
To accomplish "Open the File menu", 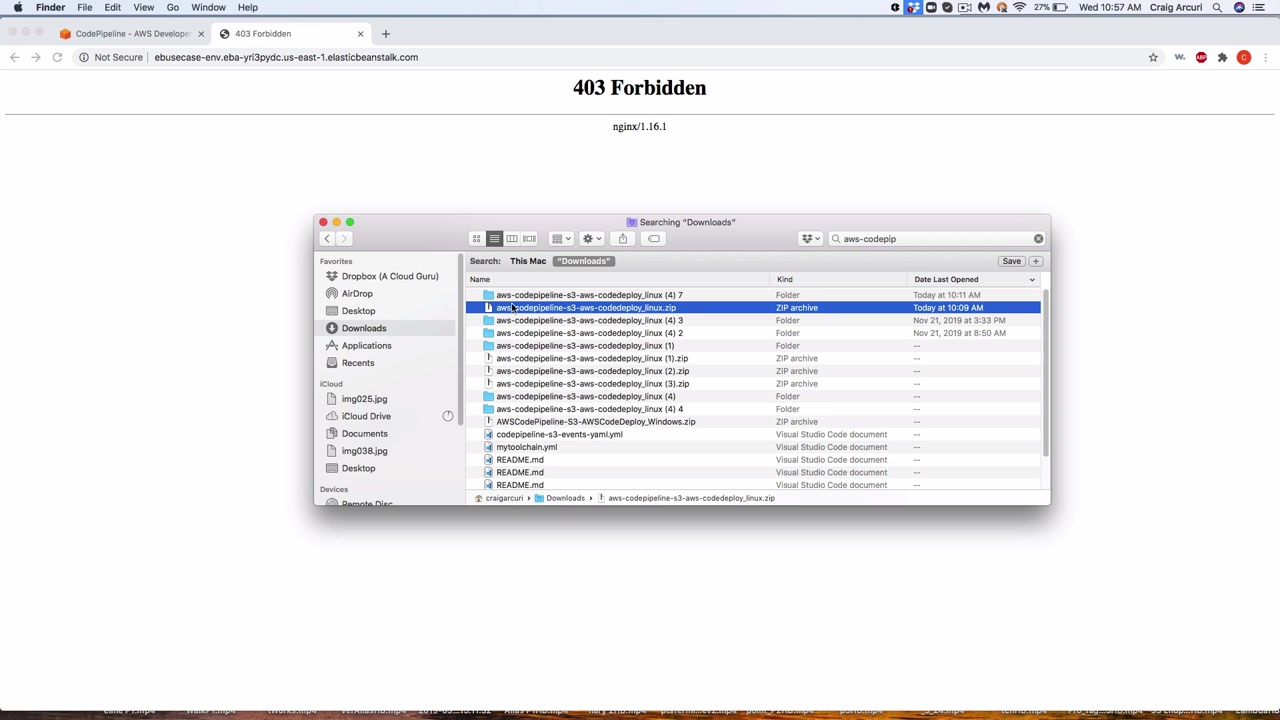I will [85, 7].
